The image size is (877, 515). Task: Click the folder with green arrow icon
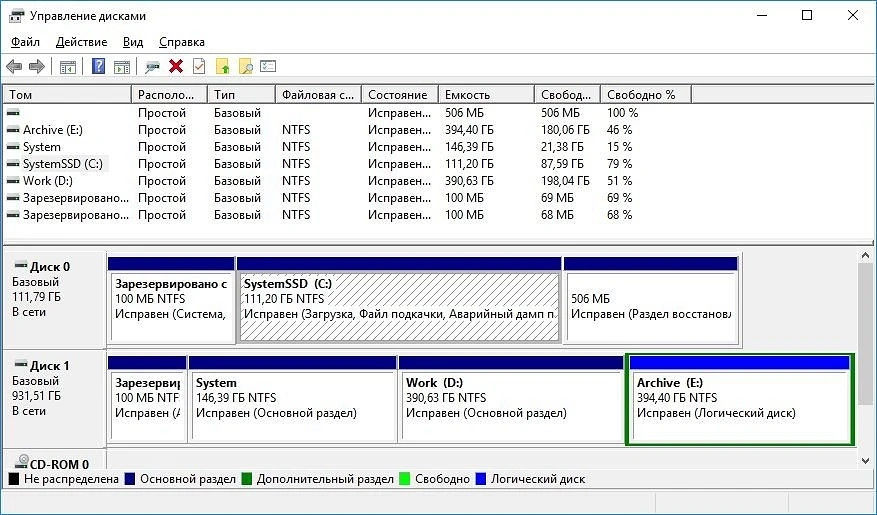pos(223,67)
